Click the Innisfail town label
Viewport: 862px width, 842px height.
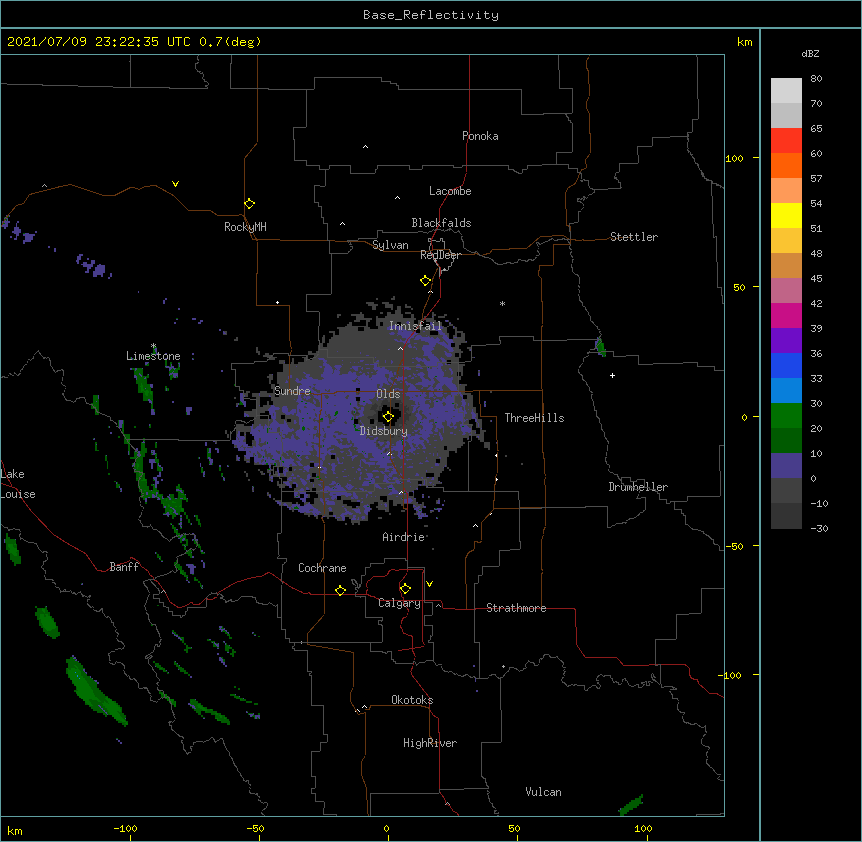tap(415, 326)
